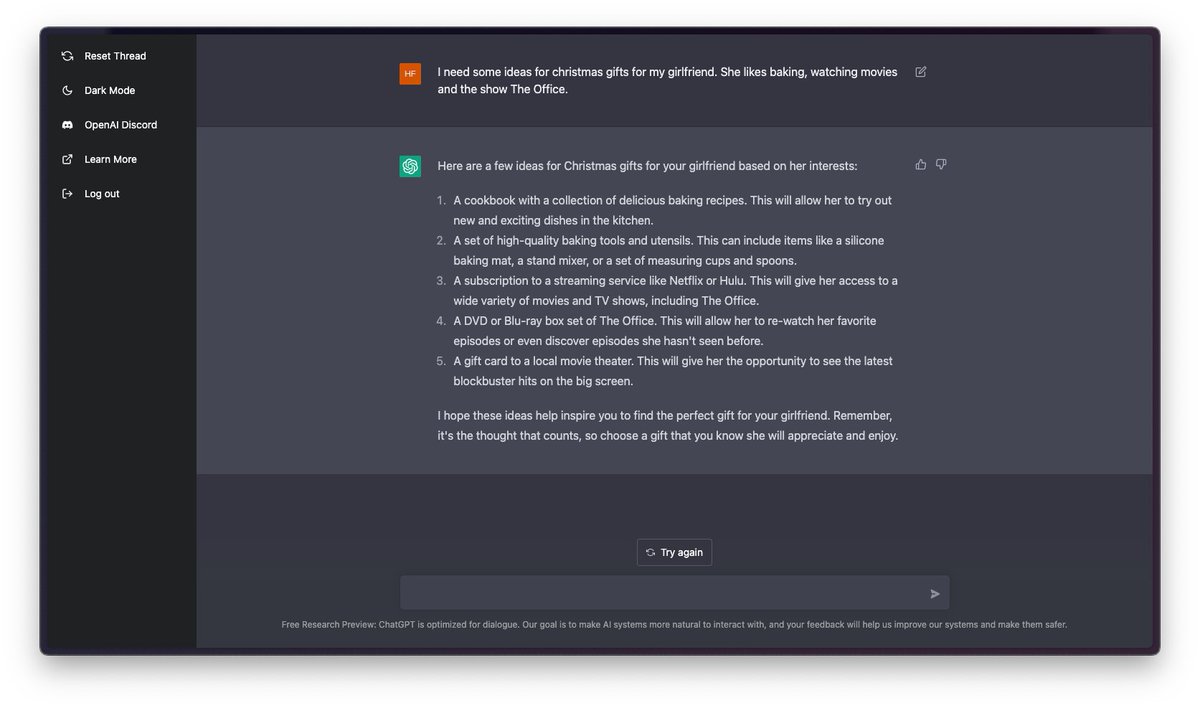Click the circular arrows in Try again
This screenshot has height=708, width=1200.
pyautogui.click(x=651, y=553)
